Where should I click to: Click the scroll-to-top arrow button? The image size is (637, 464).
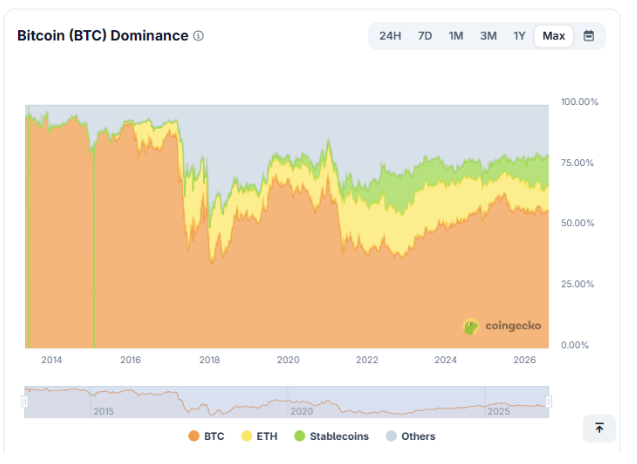[x=599, y=428]
